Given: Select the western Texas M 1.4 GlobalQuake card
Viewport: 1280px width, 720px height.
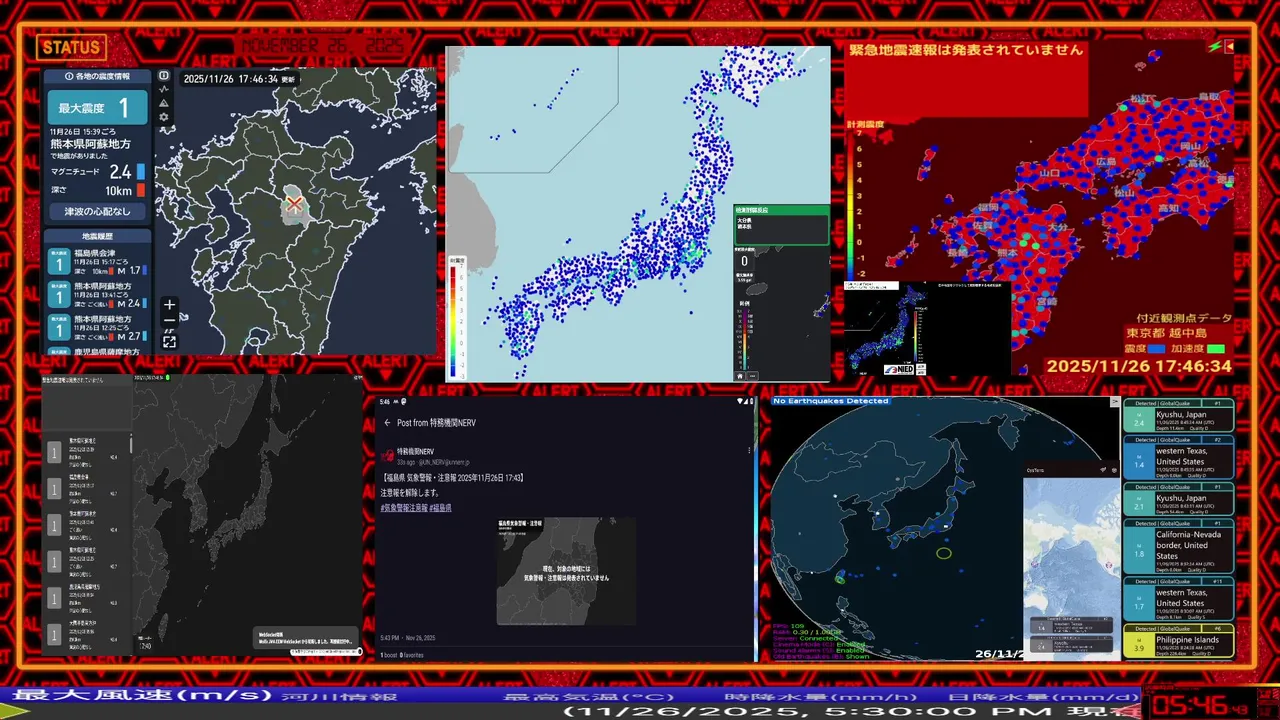Looking at the screenshot, I should (x=1178, y=458).
